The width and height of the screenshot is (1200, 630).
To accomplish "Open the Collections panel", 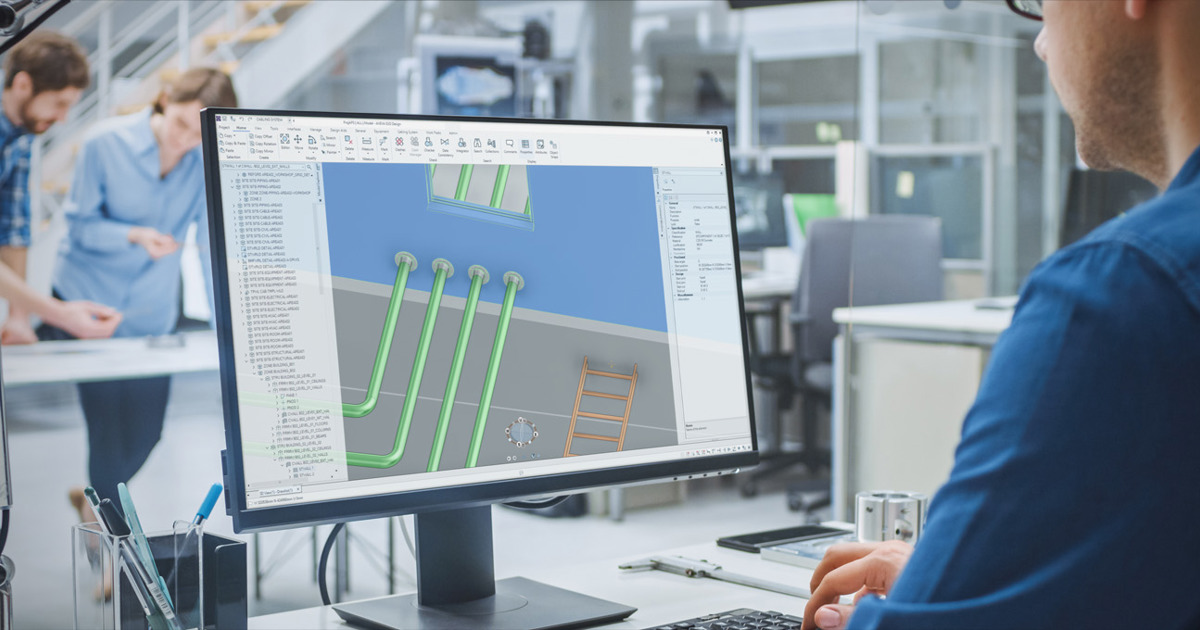I will [491, 147].
